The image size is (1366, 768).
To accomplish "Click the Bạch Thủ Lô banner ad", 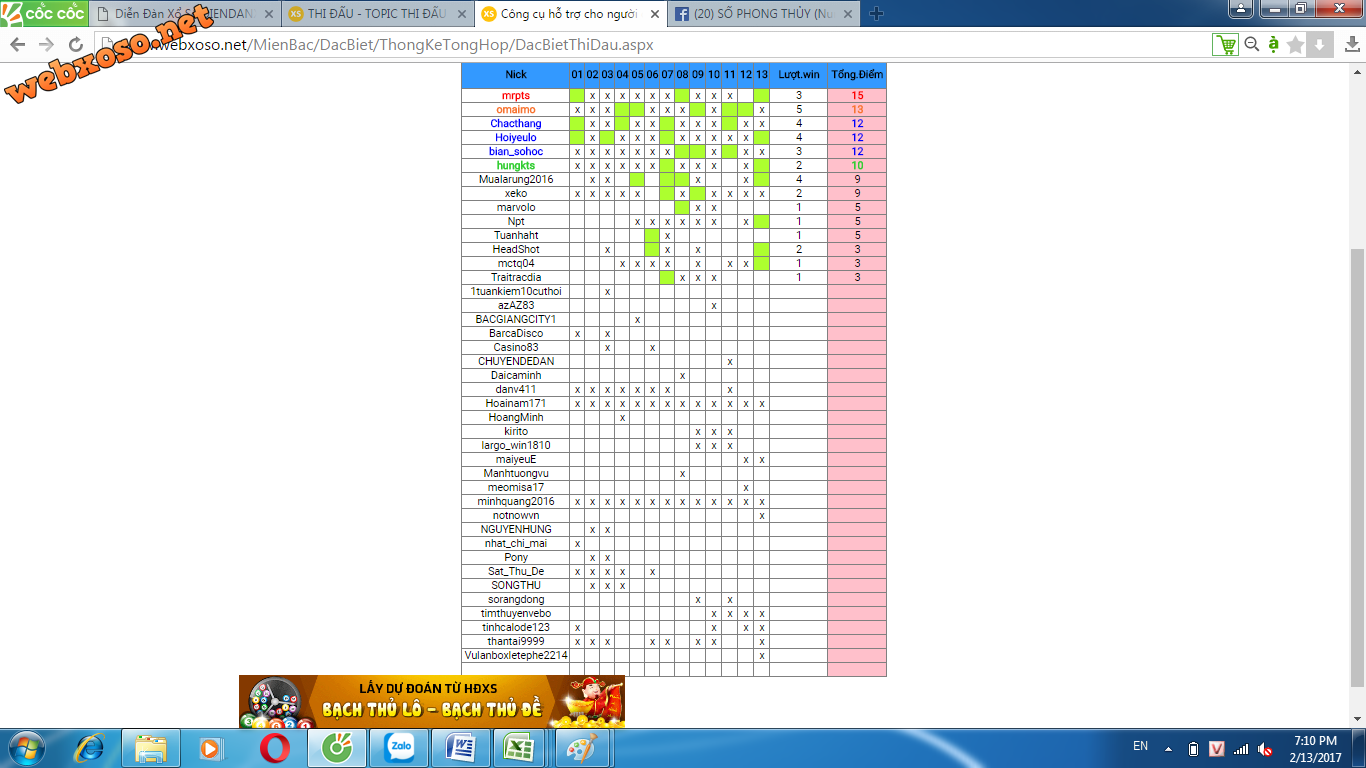I will click(432, 701).
